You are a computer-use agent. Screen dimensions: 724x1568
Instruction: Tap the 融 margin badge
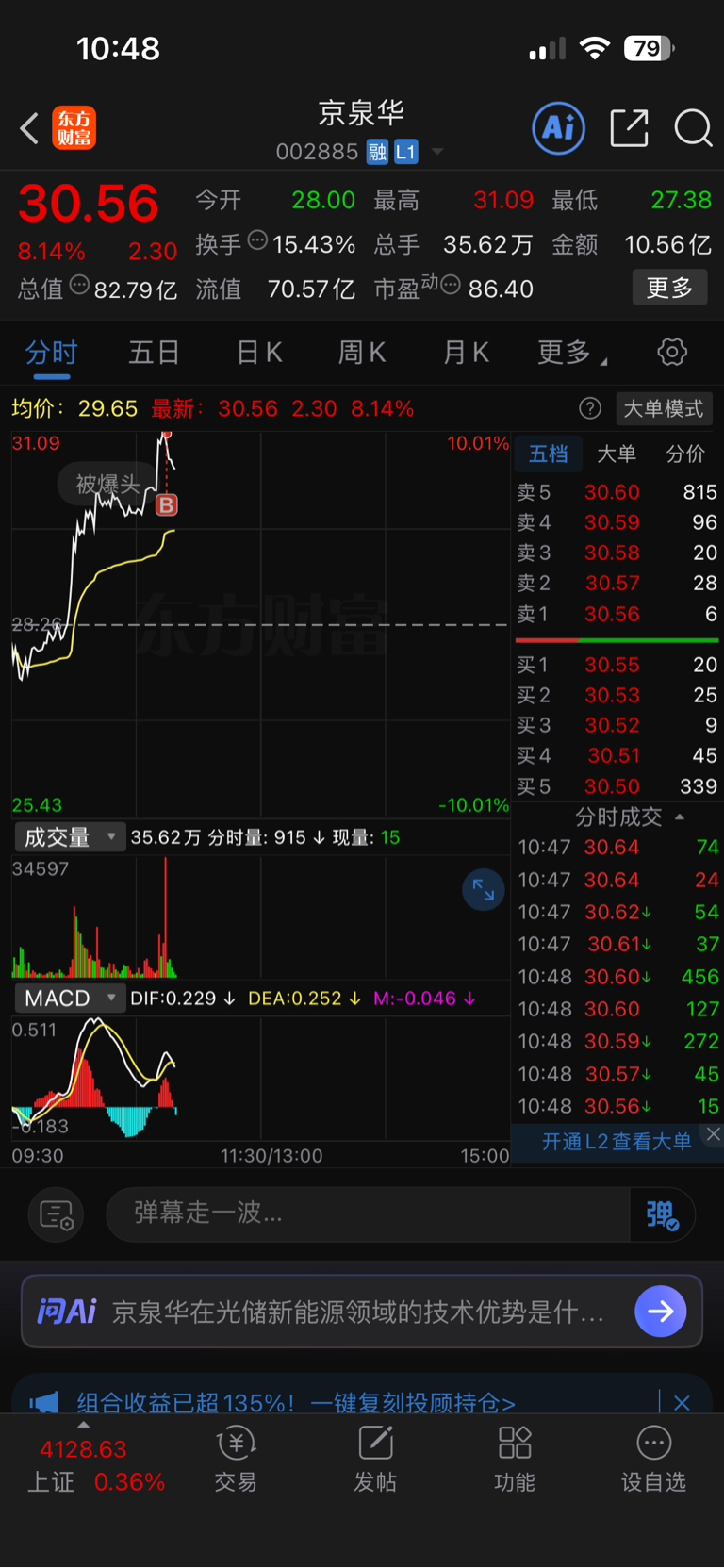(x=377, y=152)
